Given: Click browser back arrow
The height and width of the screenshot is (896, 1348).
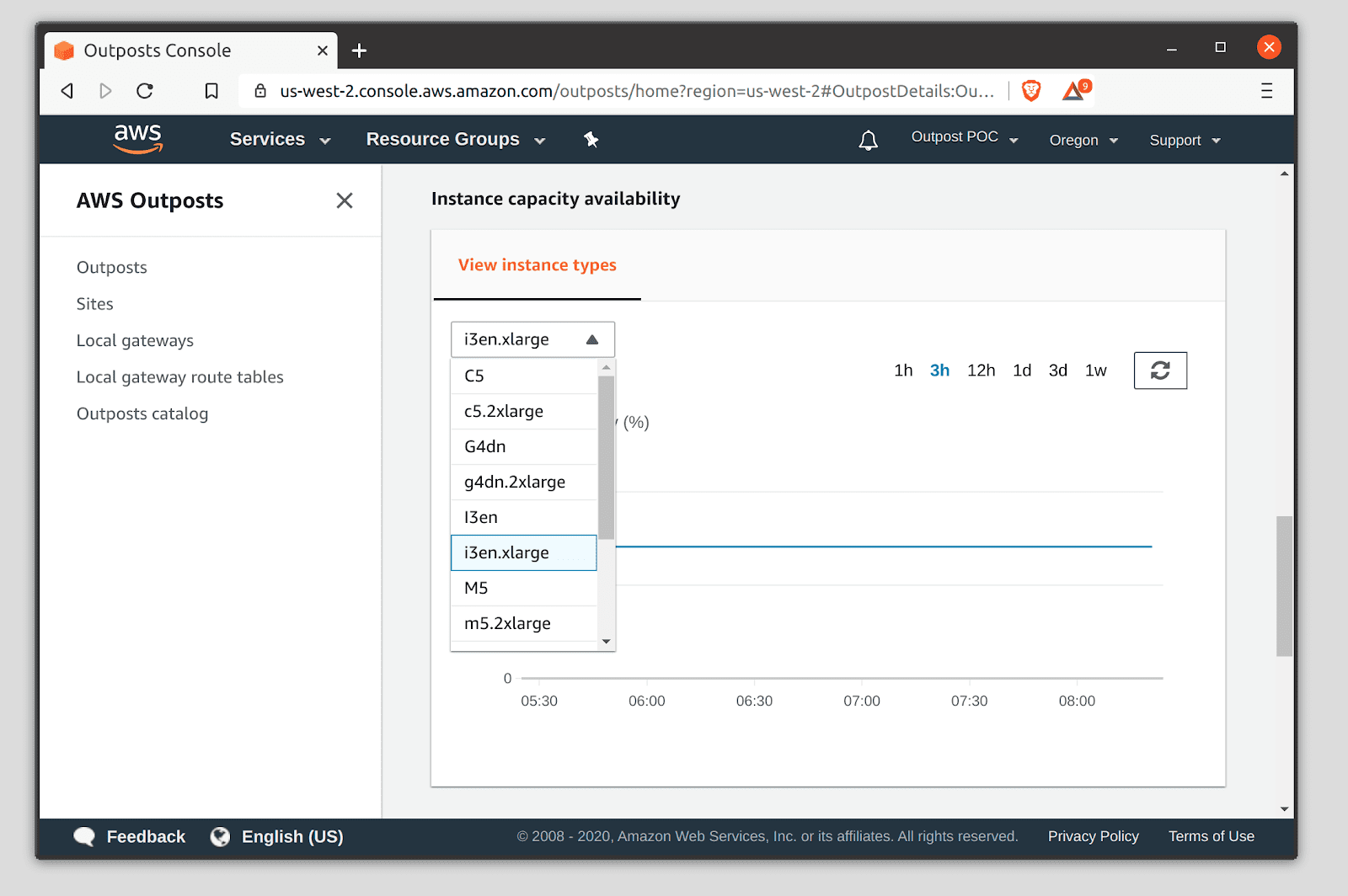Looking at the screenshot, I should [67, 91].
